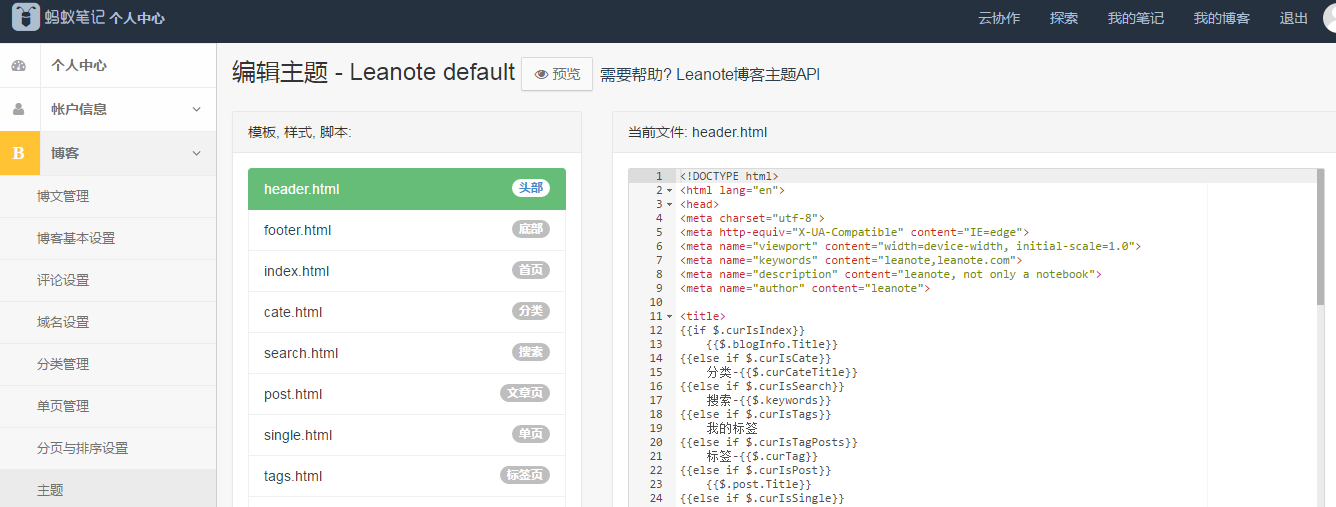Screen dimensions: 1336x507
Task: Click the {{$.post.Title}} code line
Action: pos(759,484)
